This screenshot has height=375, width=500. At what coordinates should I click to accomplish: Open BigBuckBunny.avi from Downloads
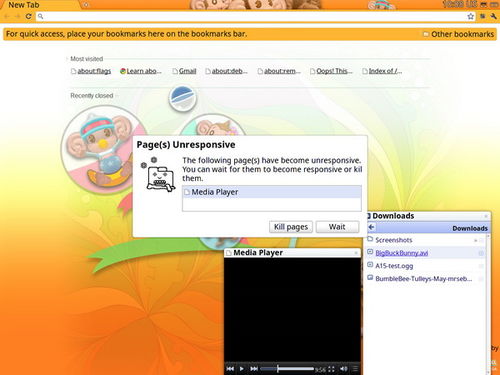pos(402,253)
